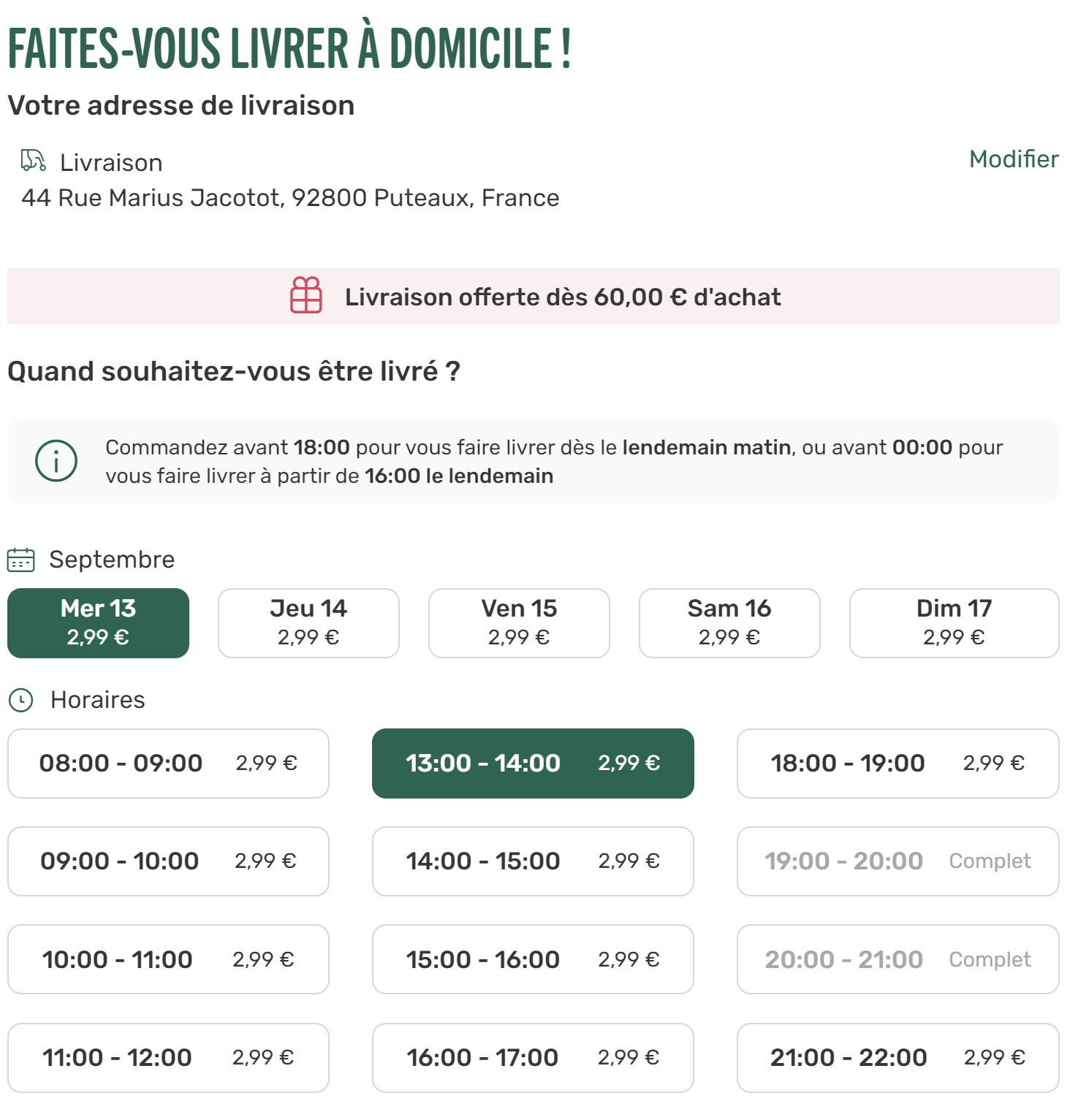Viewport: 1089px width, 1120px height.
Task: Click the free delivery from 60,00 € banner
Action: pyautogui.click(x=534, y=296)
